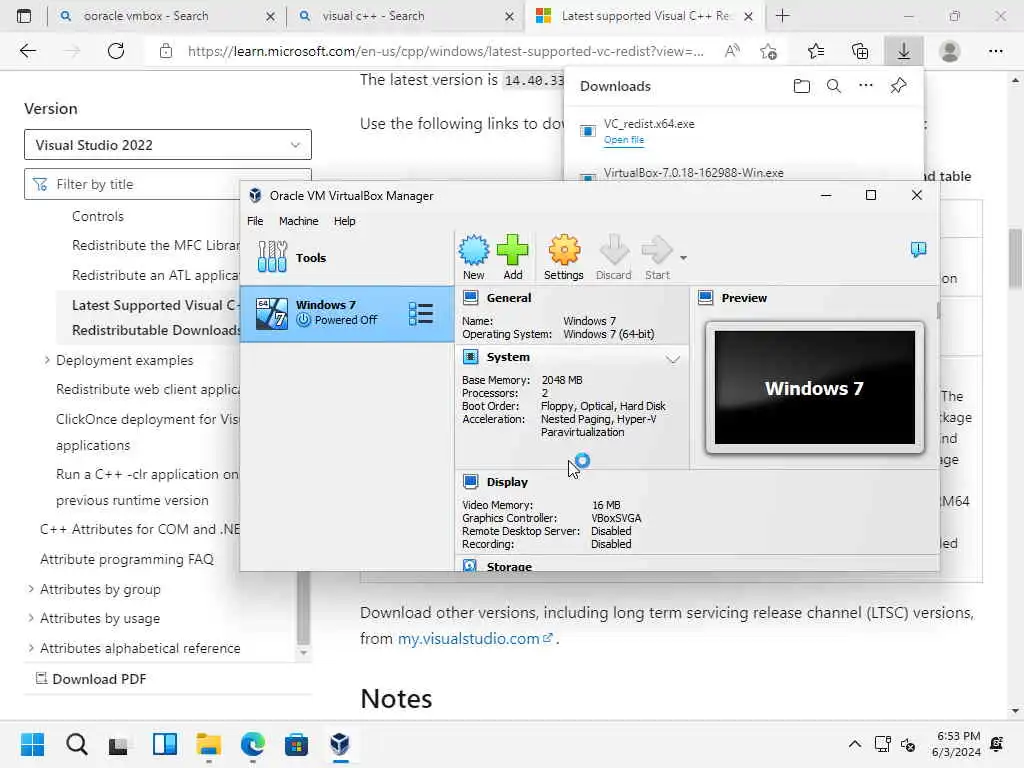Toggle the Edge Downloads toolbar button

[904, 51]
